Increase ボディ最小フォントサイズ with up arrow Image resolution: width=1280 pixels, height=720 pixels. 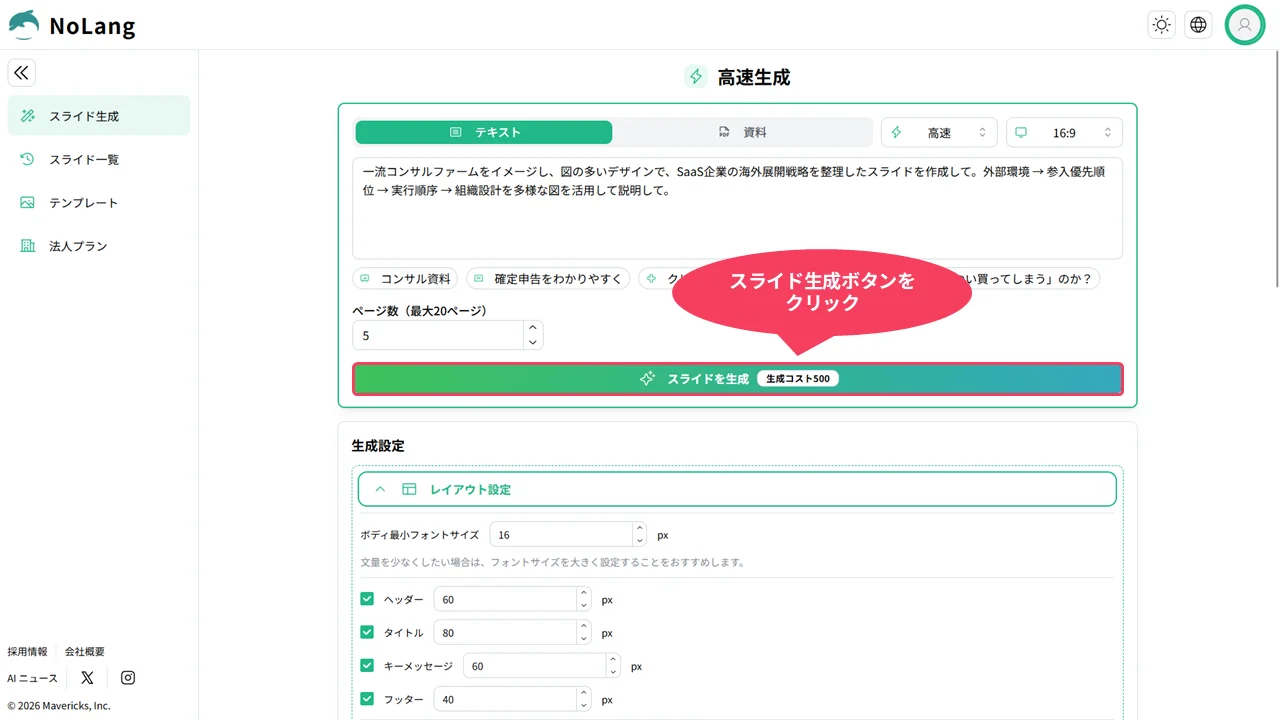point(640,528)
